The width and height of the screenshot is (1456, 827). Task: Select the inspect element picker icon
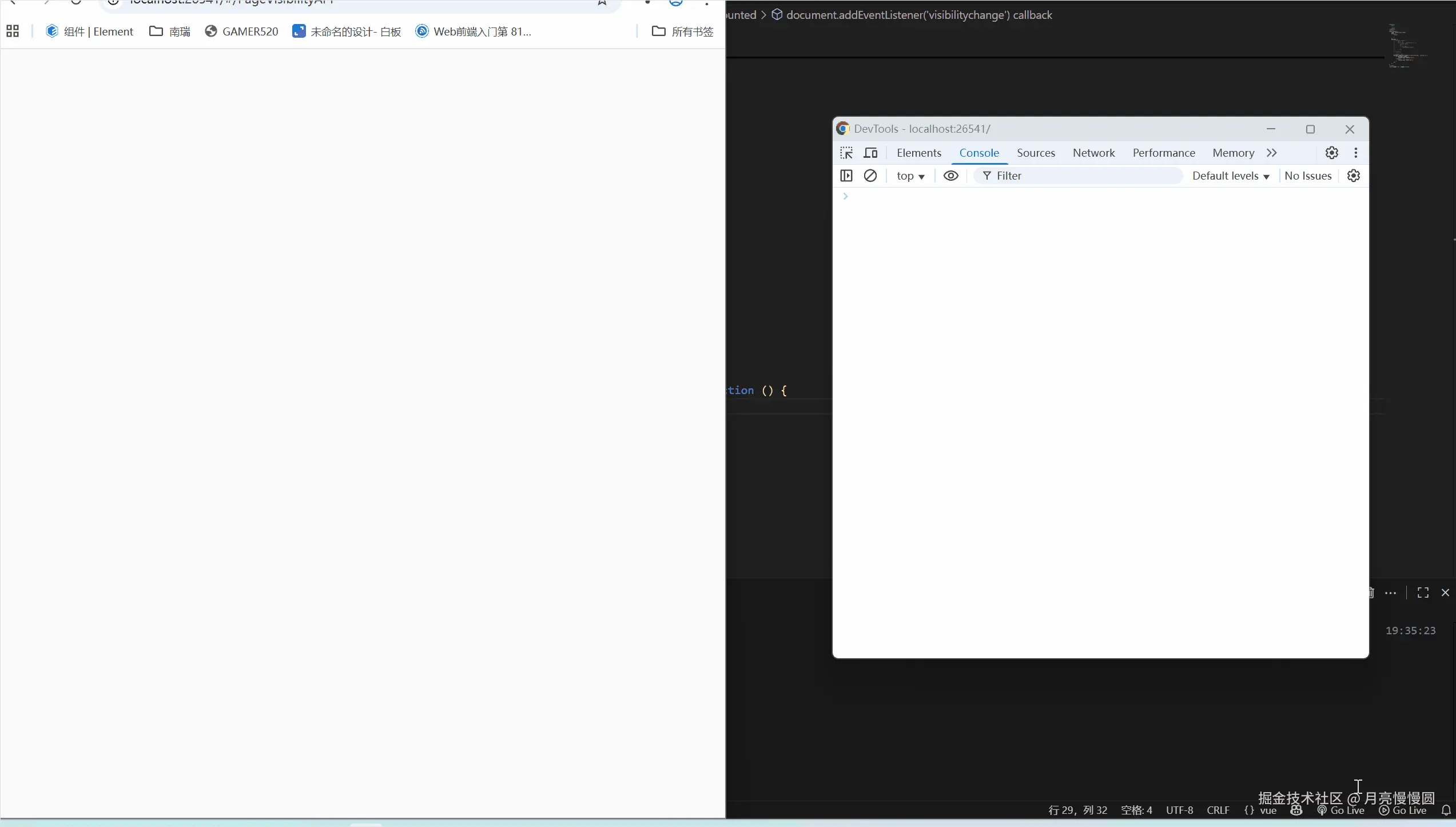pyautogui.click(x=846, y=153)
